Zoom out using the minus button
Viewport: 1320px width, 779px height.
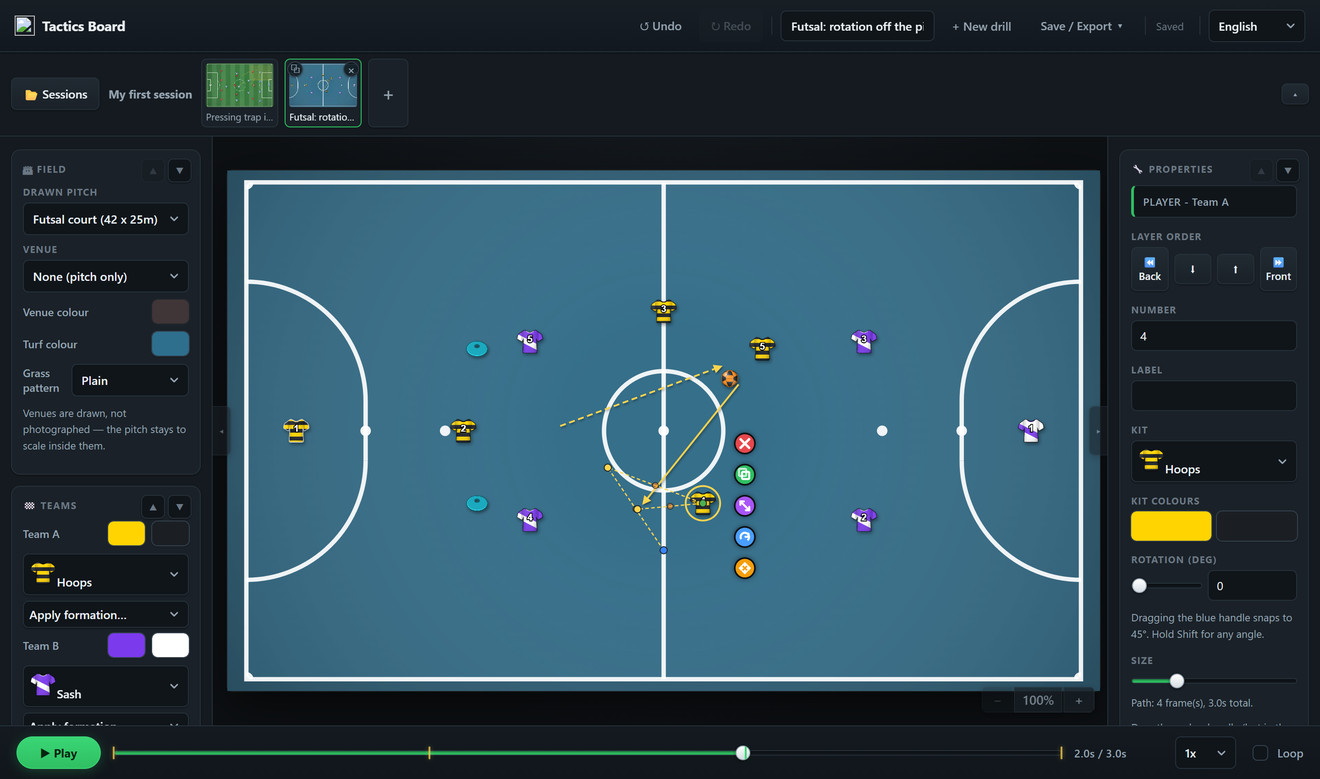click(997, 701)
